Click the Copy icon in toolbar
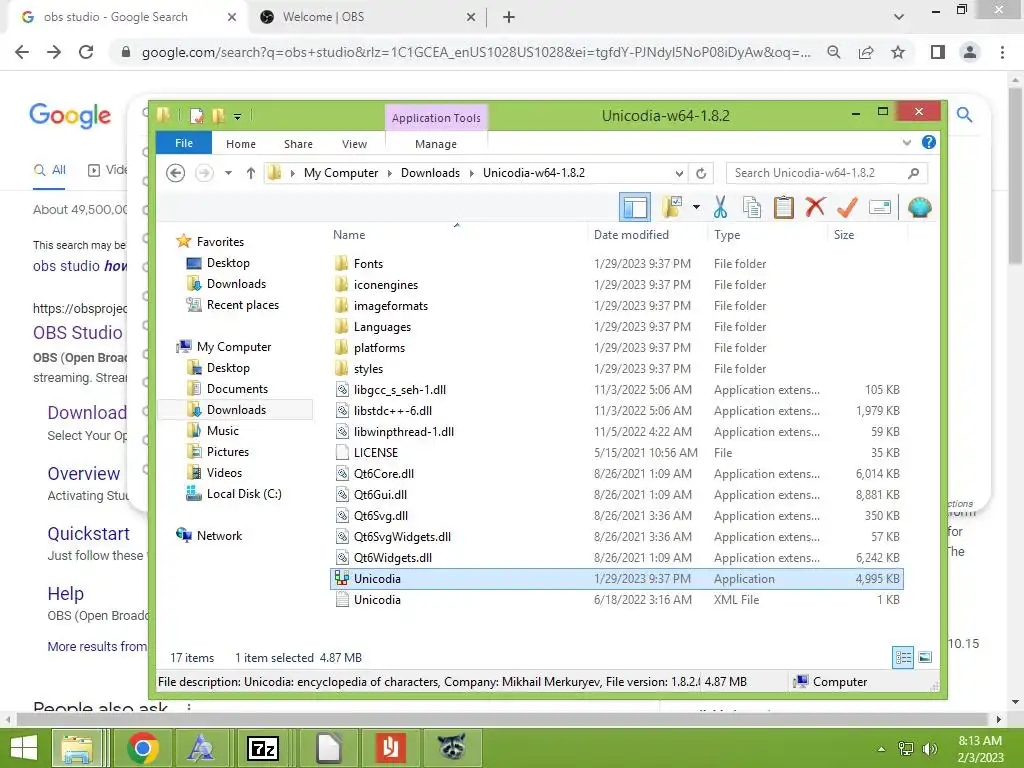 pos(752,208)
